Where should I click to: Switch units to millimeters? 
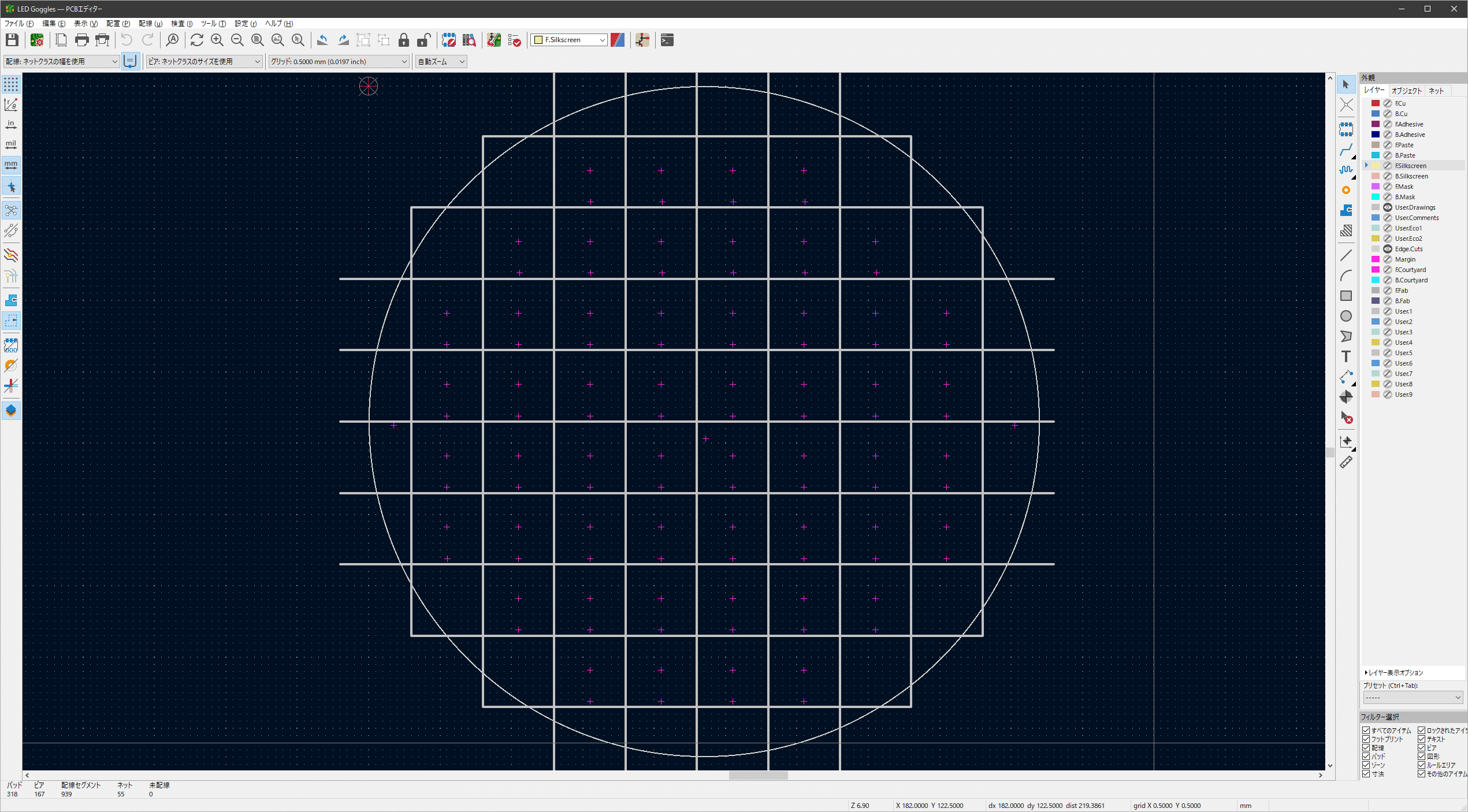coord(11,165)
